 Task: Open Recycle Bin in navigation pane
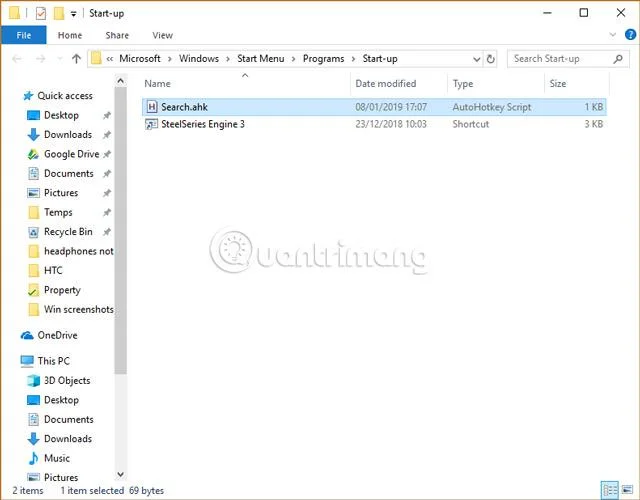click(68, 232)
